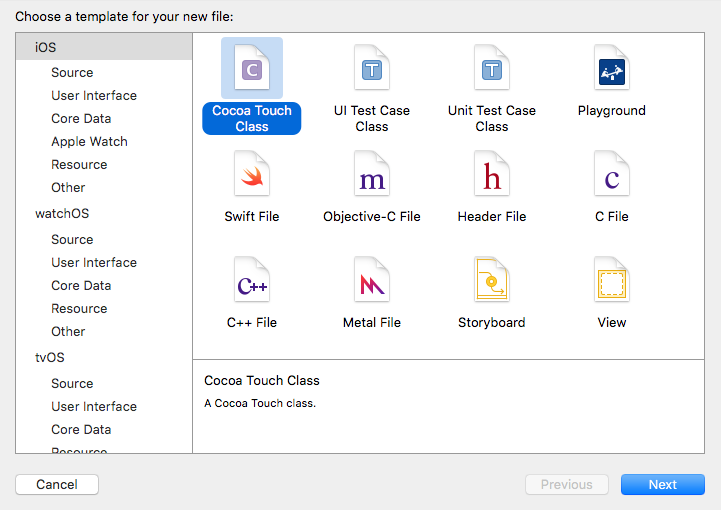
Task: Select the tvOS category in sidebar
Action: pyautogui.click(x=50, y=357)
